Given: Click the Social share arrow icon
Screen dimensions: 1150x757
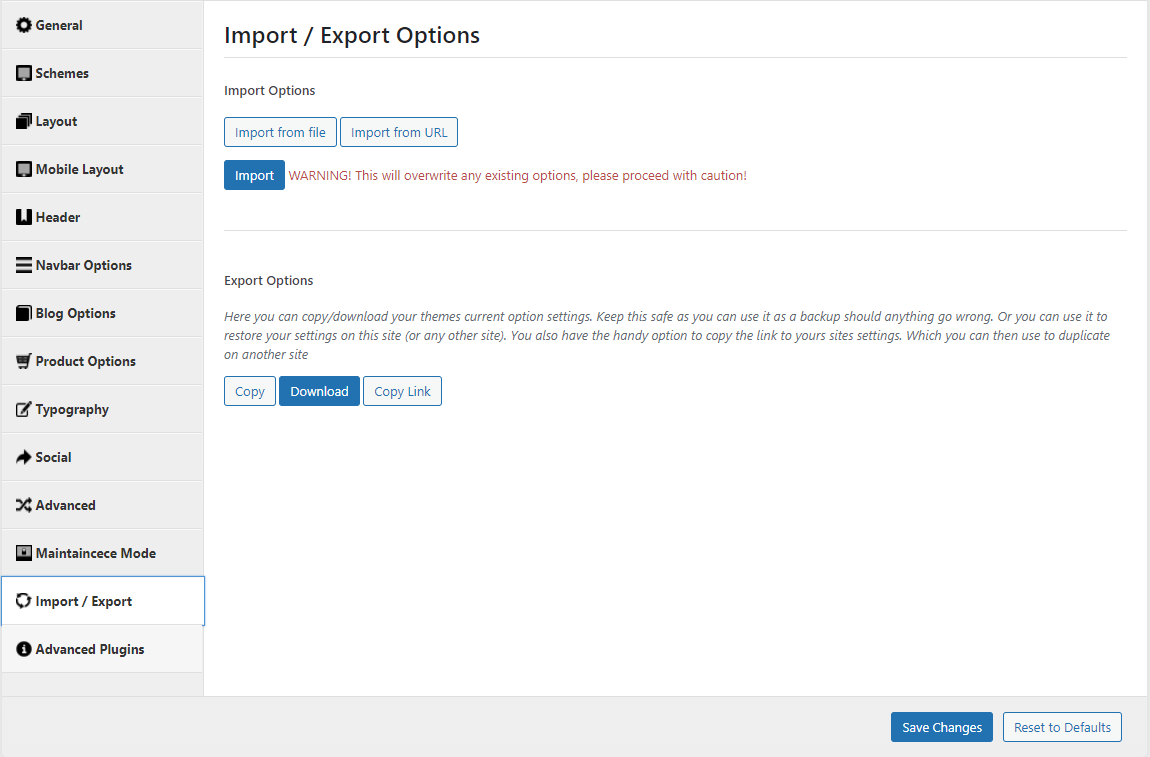Looking at the screenshot, I should tap(24, 457).
